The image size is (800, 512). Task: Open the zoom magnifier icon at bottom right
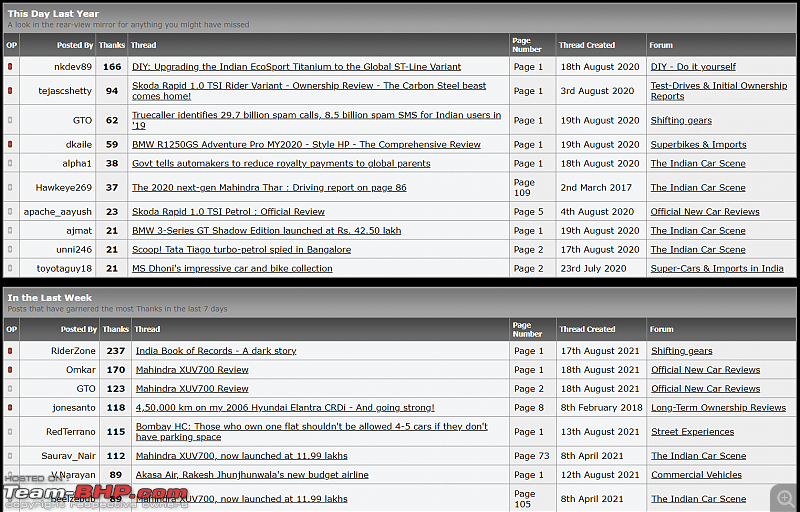click(x=785, y=498)
